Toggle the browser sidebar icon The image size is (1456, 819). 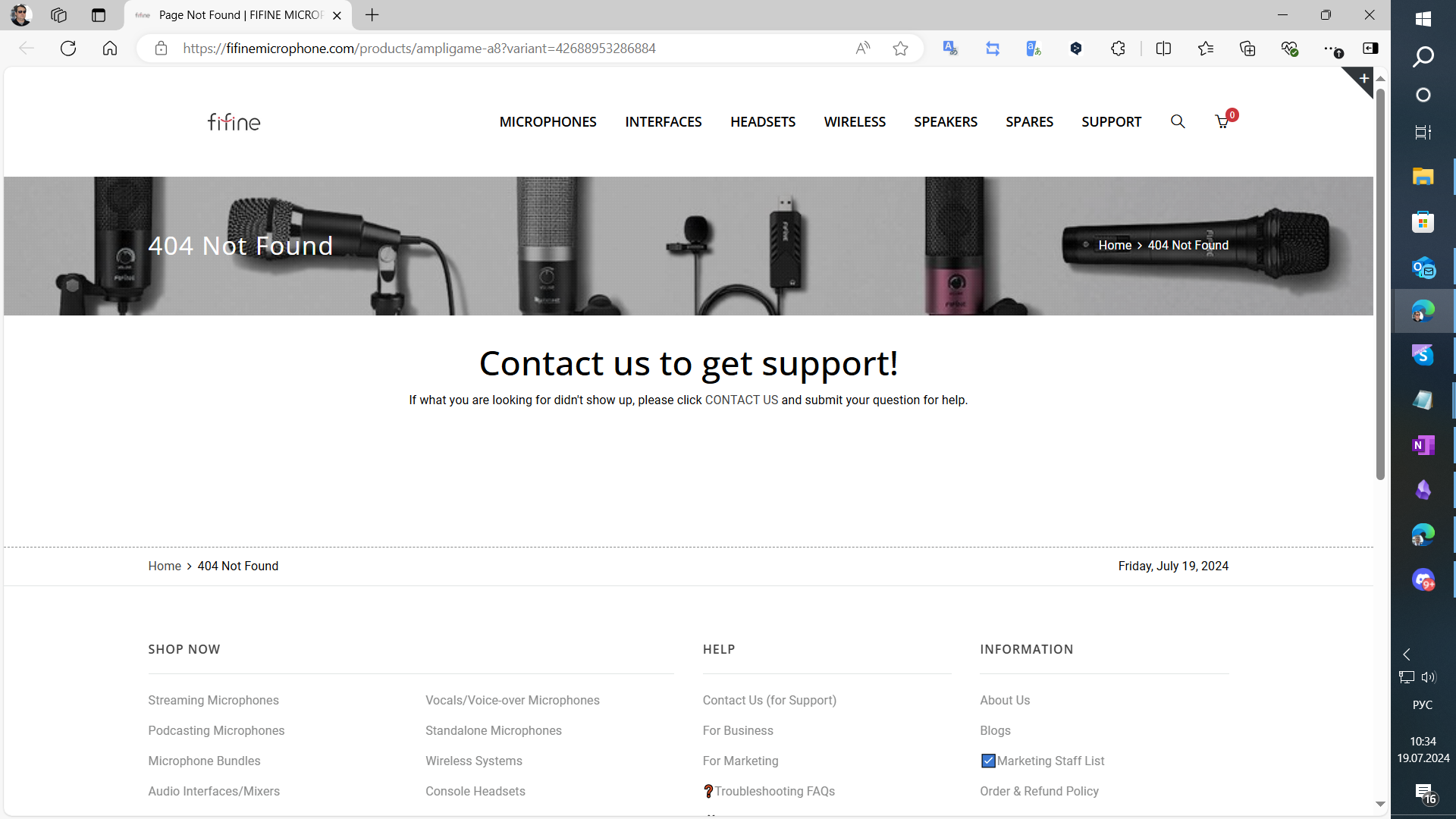tap(1370, 49)
